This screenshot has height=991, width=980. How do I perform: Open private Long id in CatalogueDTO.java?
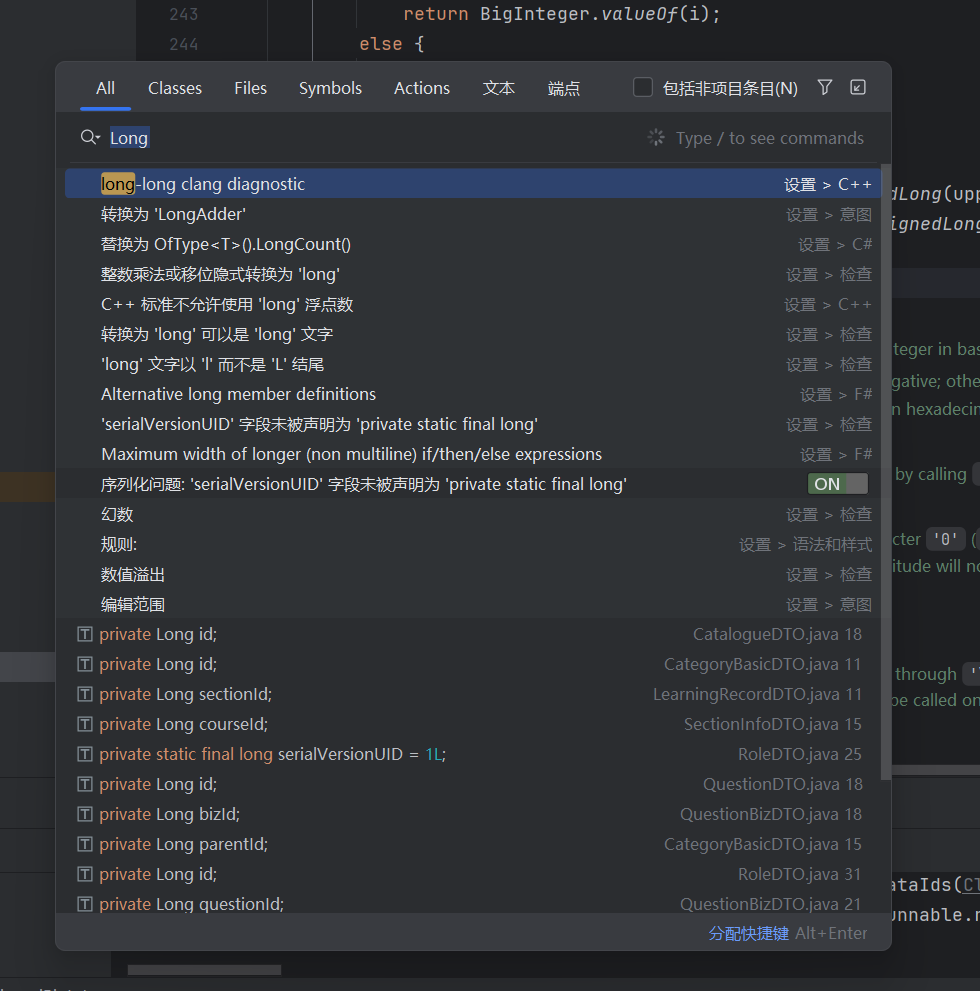point(473,634)
